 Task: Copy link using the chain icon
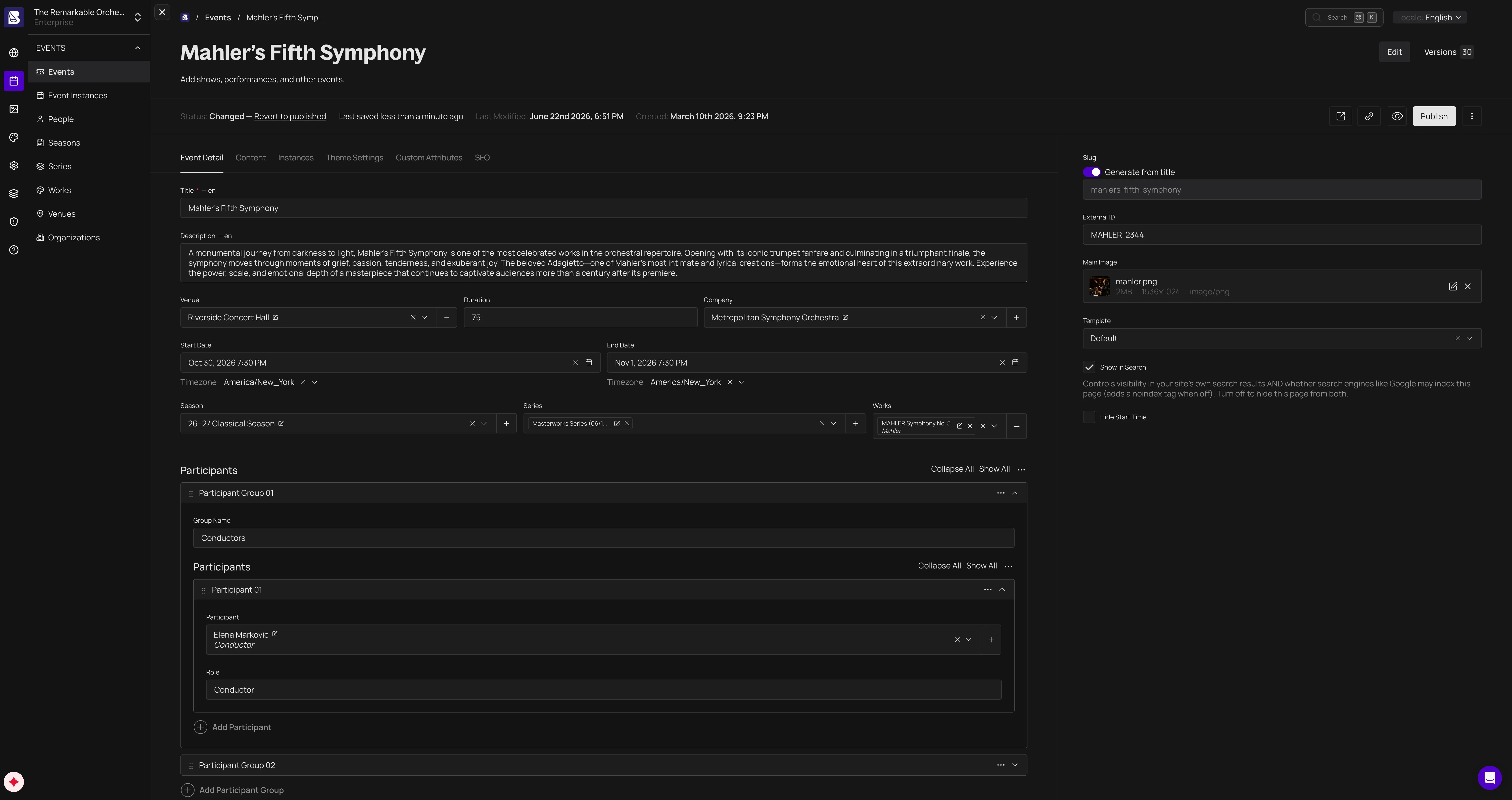tap(1369, 116)
